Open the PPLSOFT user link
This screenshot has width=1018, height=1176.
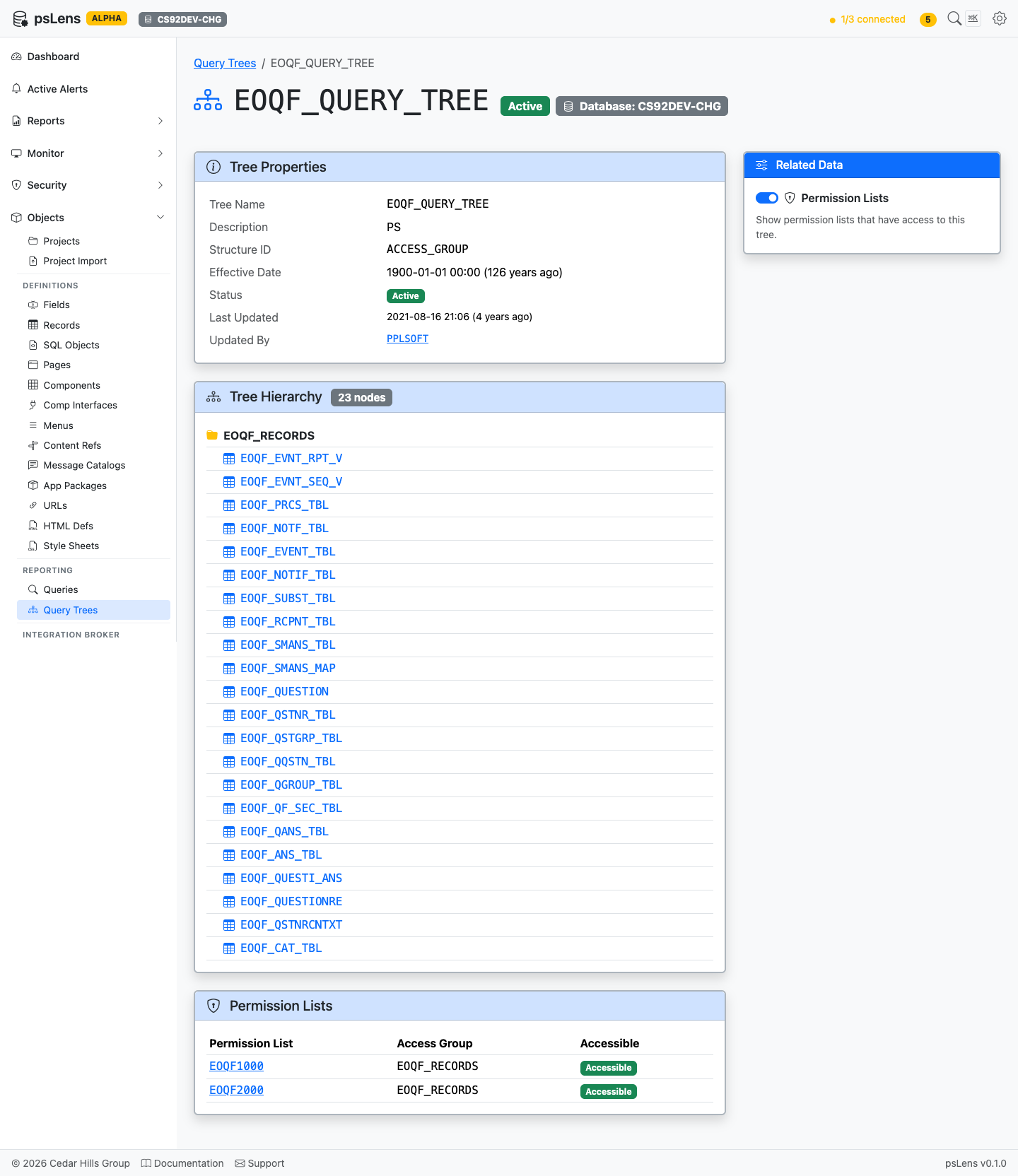tap(407, 339)
